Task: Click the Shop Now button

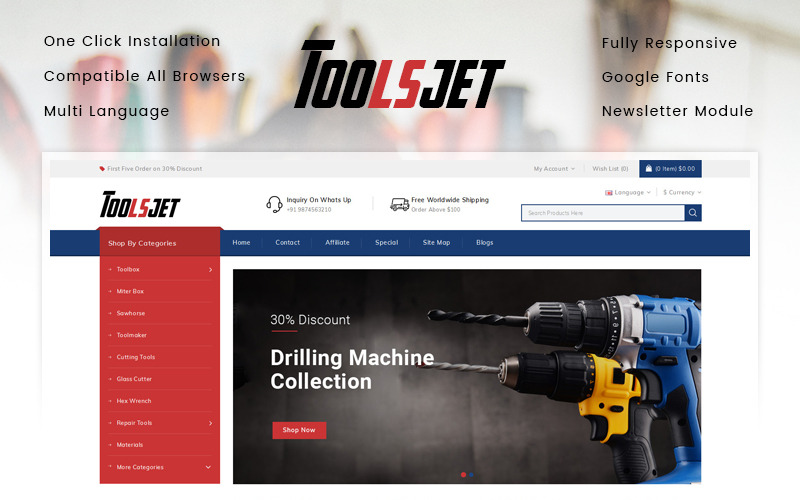Action: 299,430
